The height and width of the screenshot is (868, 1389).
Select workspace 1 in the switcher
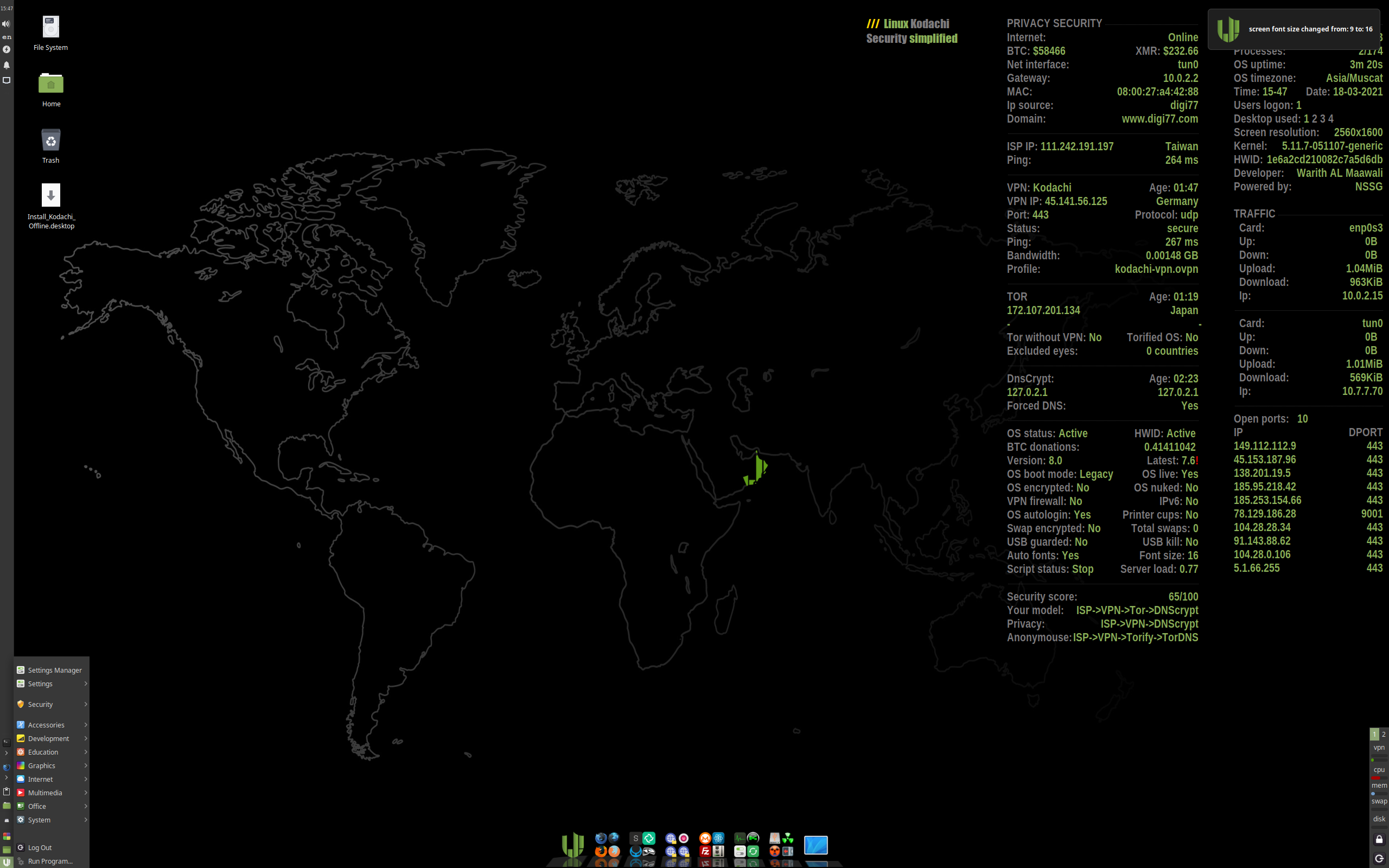(x=1374, y=733)
